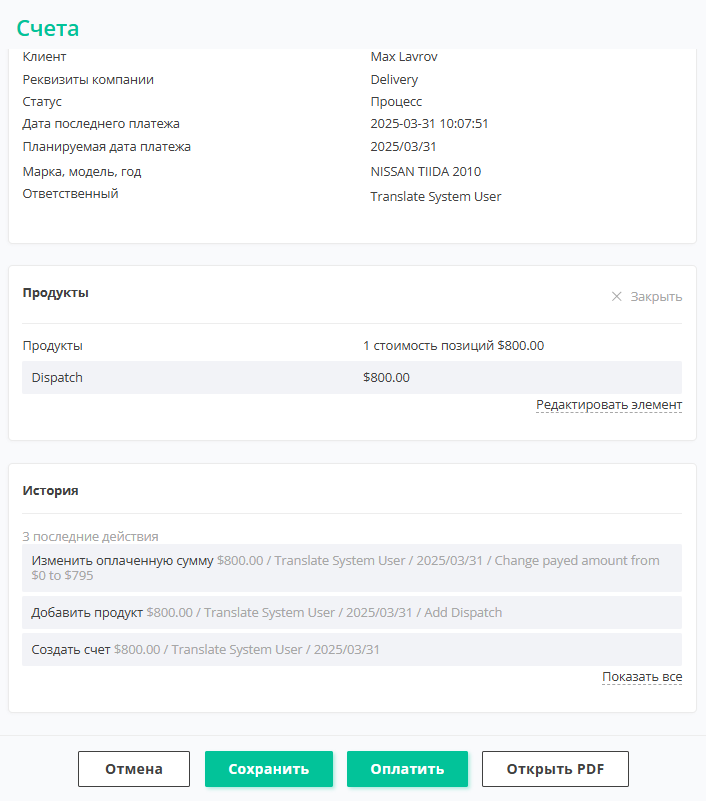Select the Добавить продукт history entry
Image resolution: width=706 pixels, height=801 pixels.
352,612
